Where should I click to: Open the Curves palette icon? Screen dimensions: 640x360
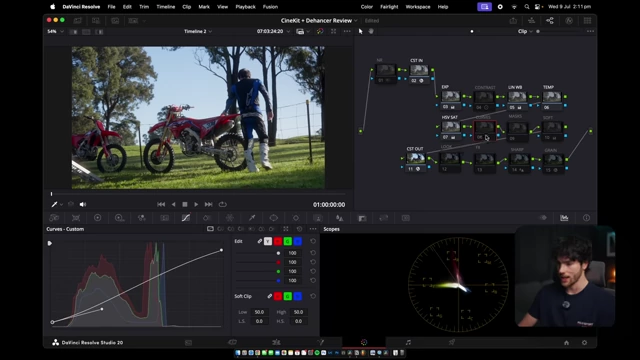pyautogui.click(x=186, y=218)
